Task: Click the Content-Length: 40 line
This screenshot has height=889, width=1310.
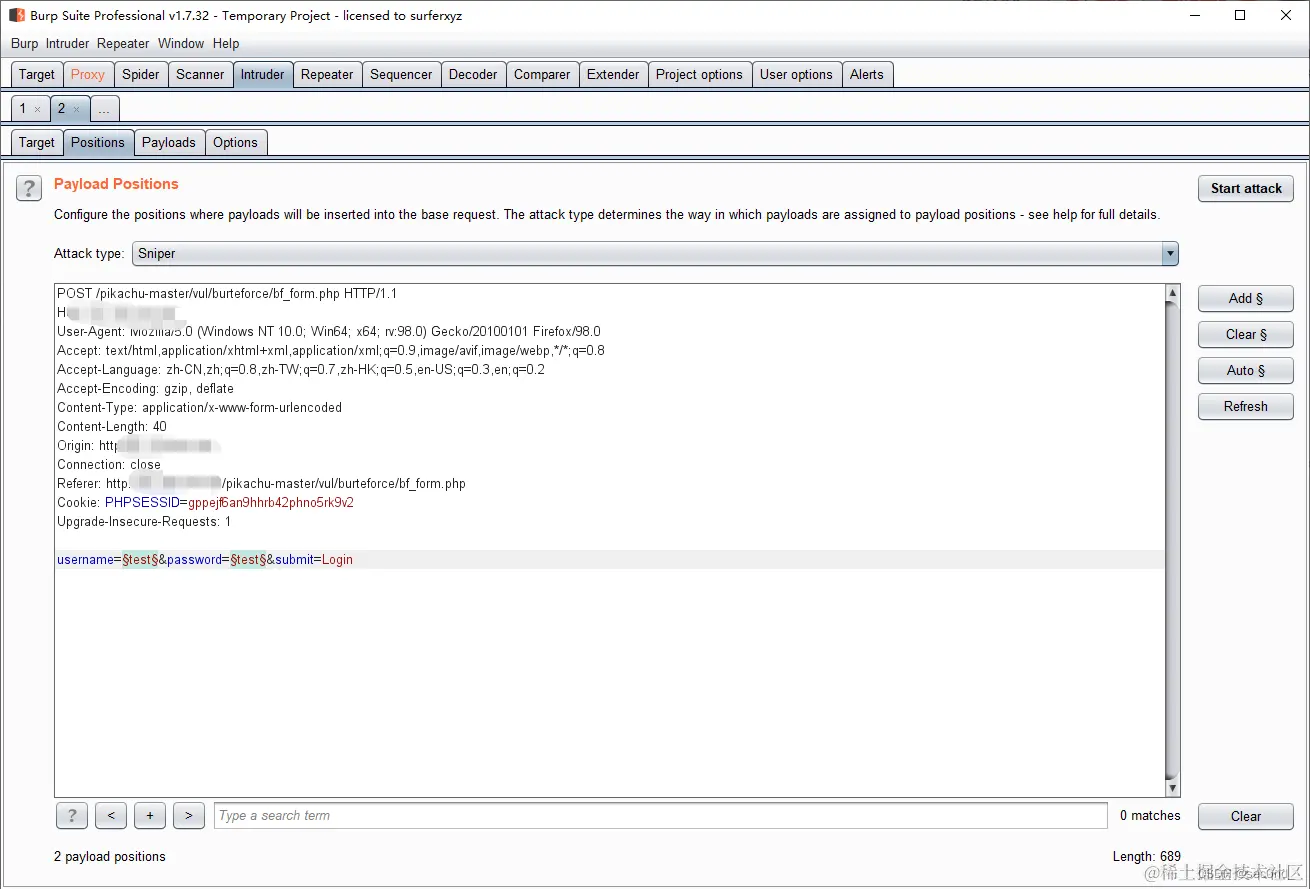Action: [112, 427]
